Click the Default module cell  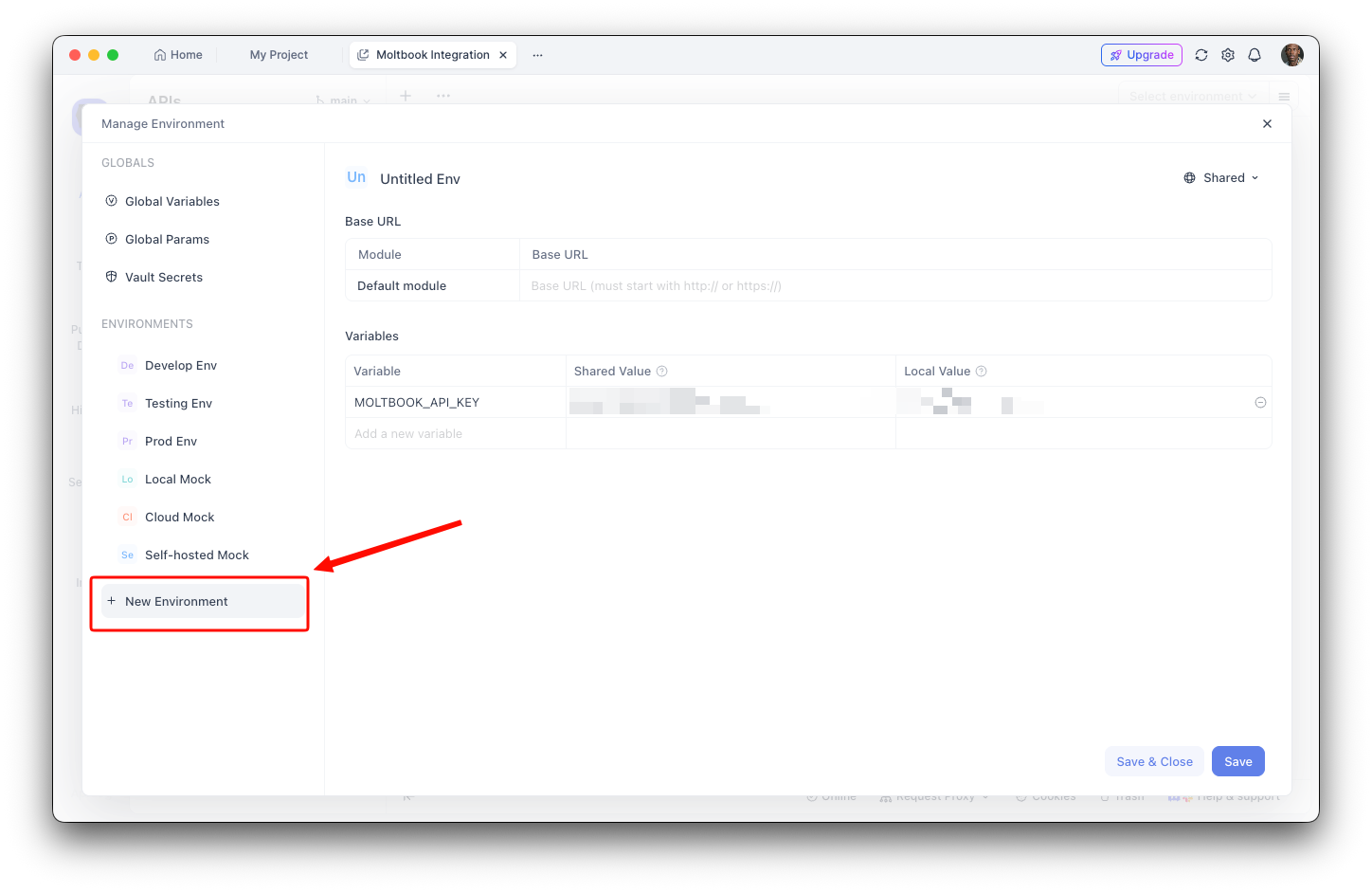(x=432, y=285)
